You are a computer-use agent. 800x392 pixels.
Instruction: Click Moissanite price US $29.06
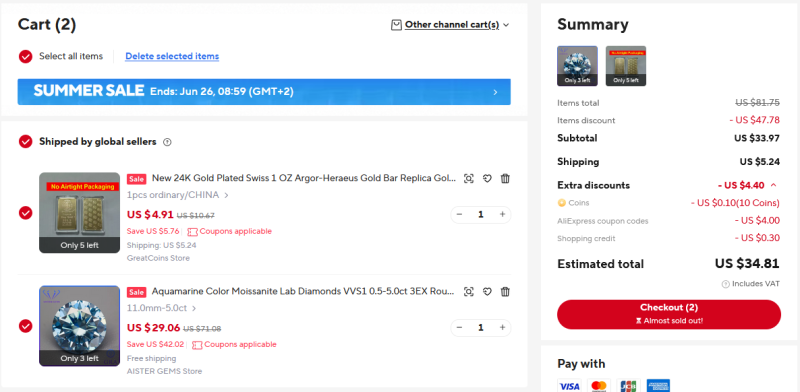click(153, 328)
